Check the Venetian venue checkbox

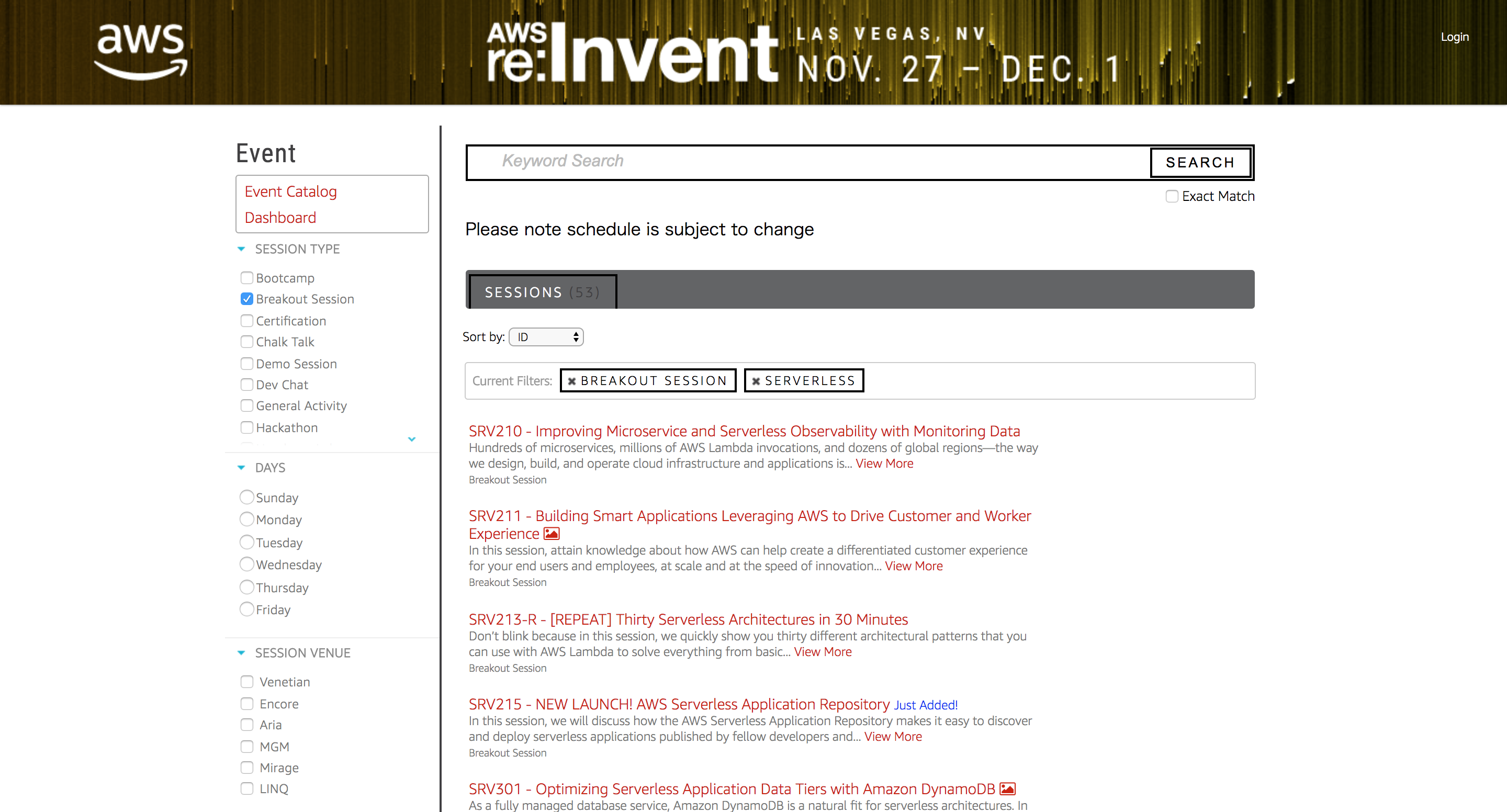pyautogui.click(x=247, y=682)
